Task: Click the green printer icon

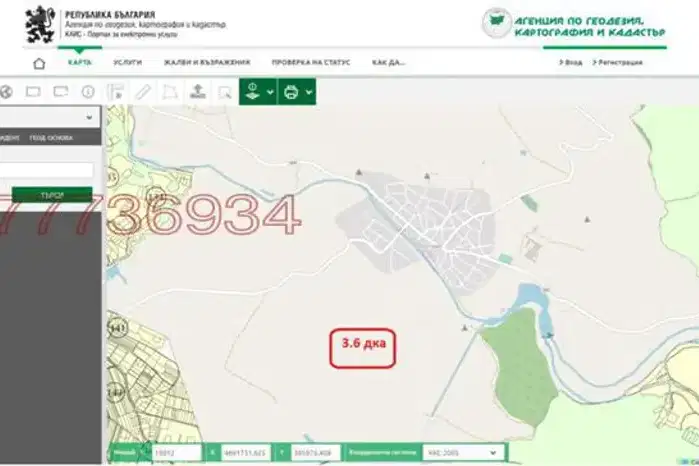Action: pyautogui.click(x=291, y=92)
